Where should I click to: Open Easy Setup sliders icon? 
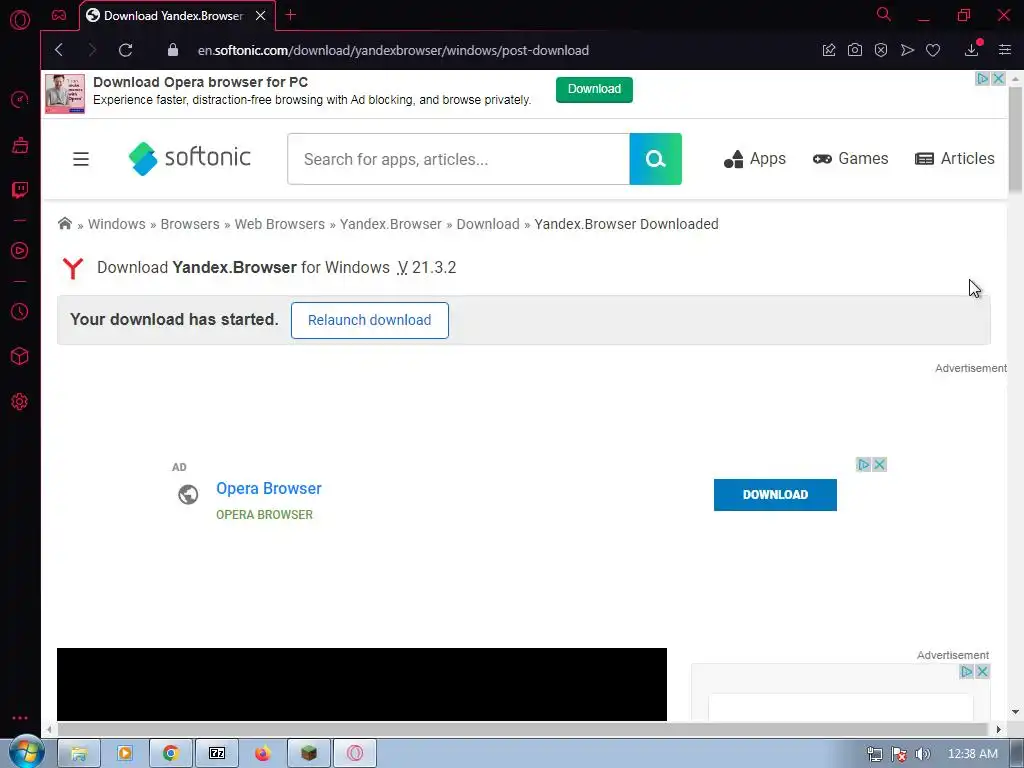1005,50
